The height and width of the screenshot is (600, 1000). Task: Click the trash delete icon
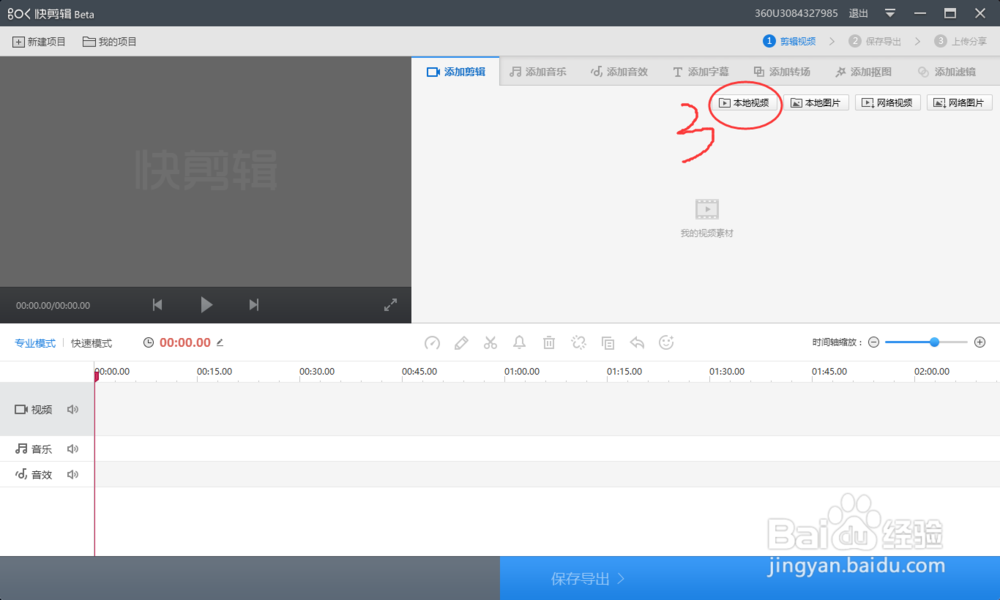tap(548, 343)
